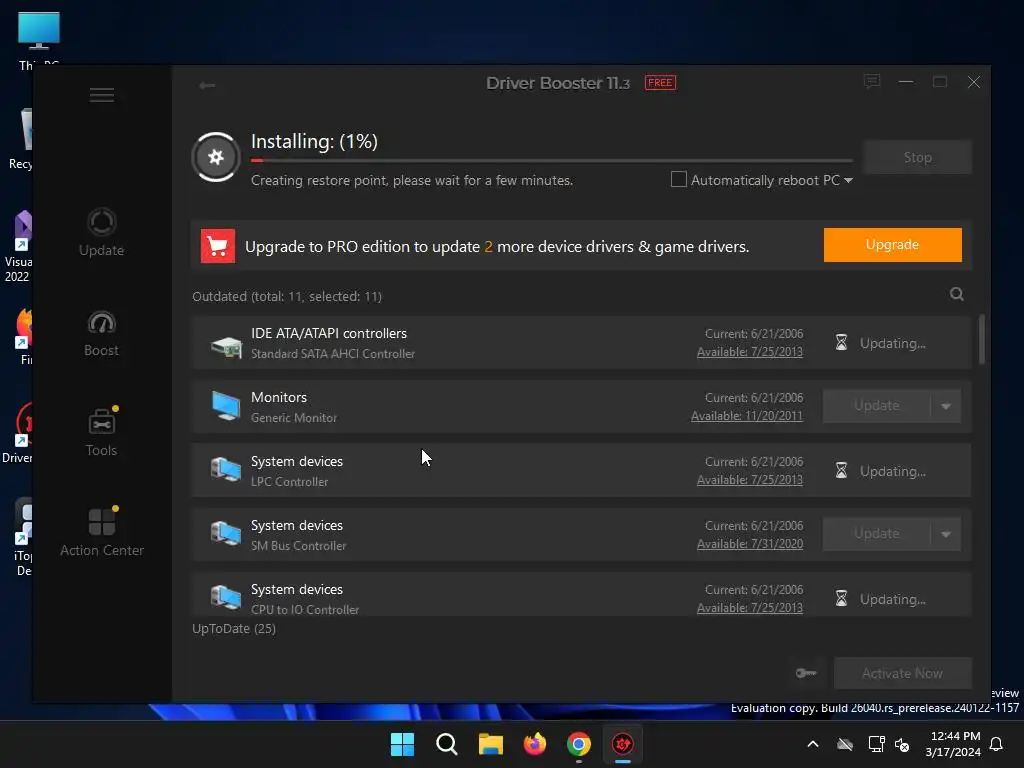Image resolution: width=1024 pixels, height=768 pixels.
Task: Click the taskbar clock showing 12:44 PM
Action: [x=953, y=744]
